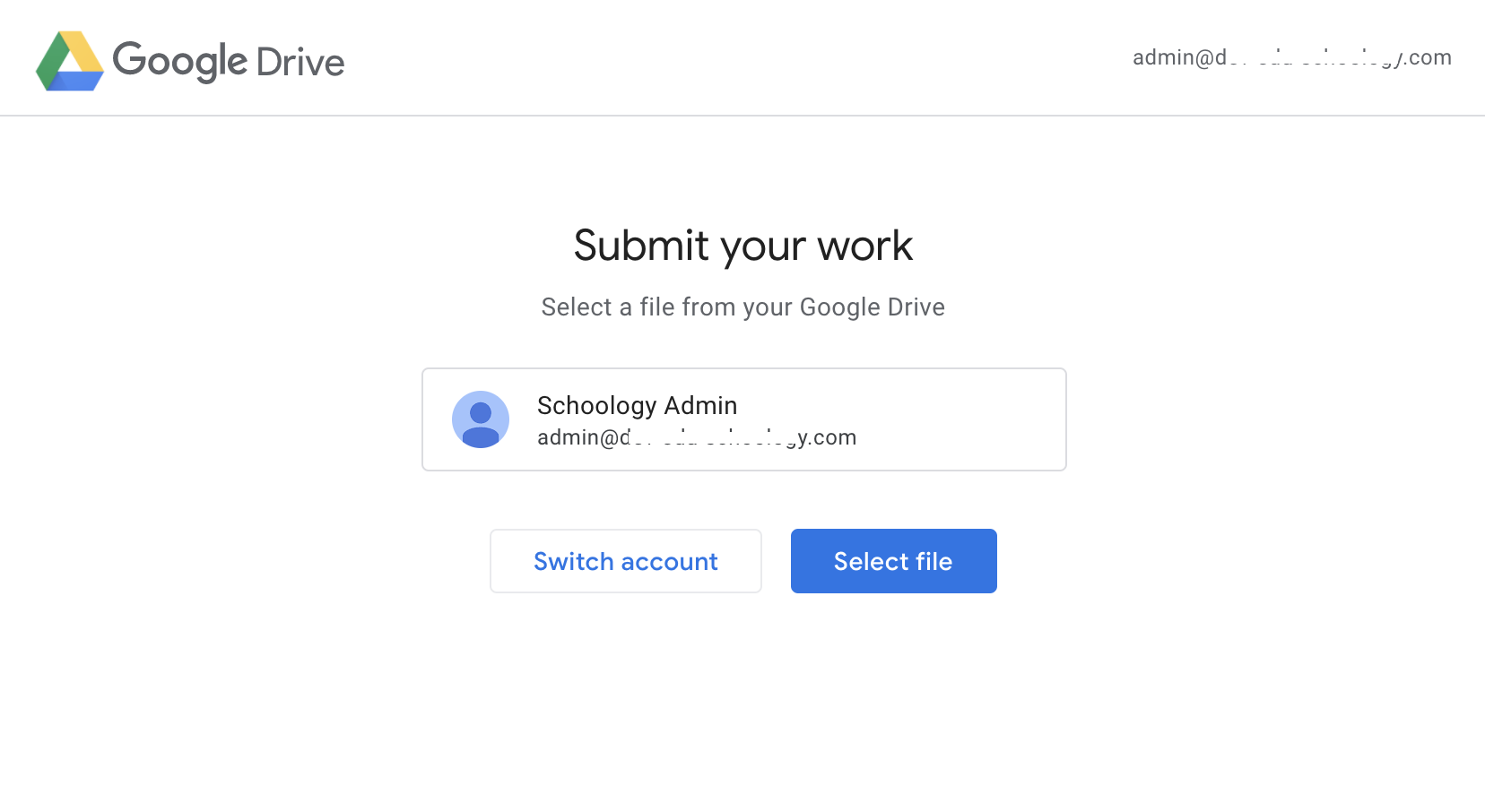Click the Google Drive triangle logo
Screen dimensions: 1485x812
70,61
